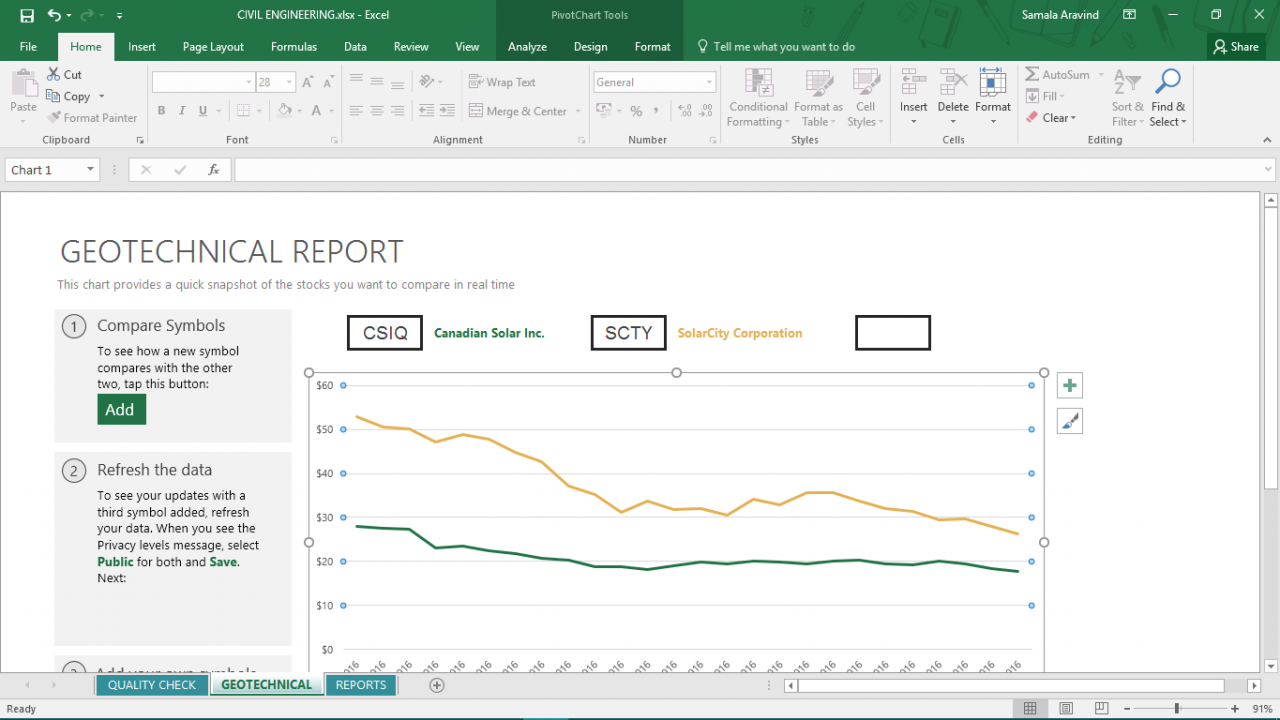The width and height of the screenshot is (1280, 720).
Task: Open the General number format dropdown
Action: pyautogui.click(x=709, y=82)
